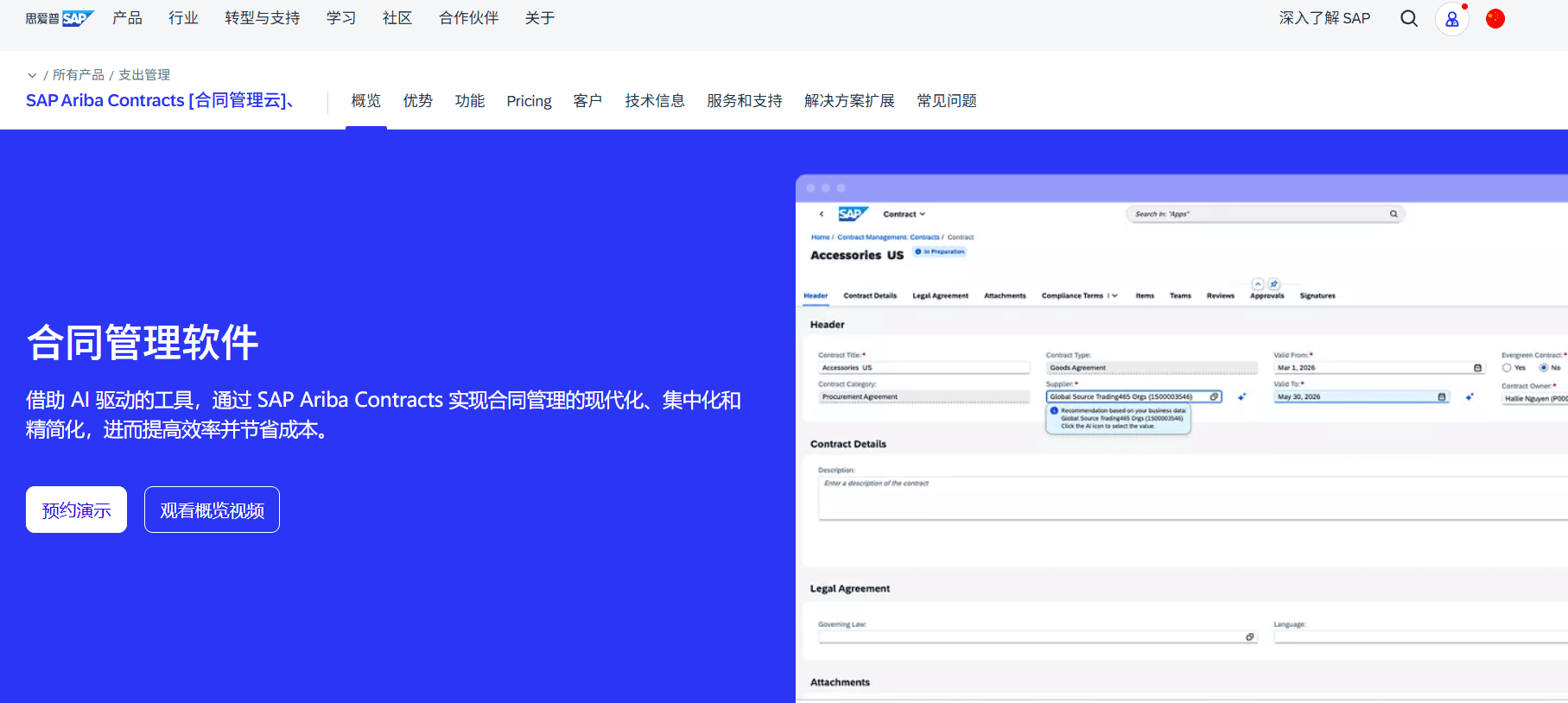Switch to the 功能 tab
This screenshot has height=703, width=1568.
pos(470,101)
